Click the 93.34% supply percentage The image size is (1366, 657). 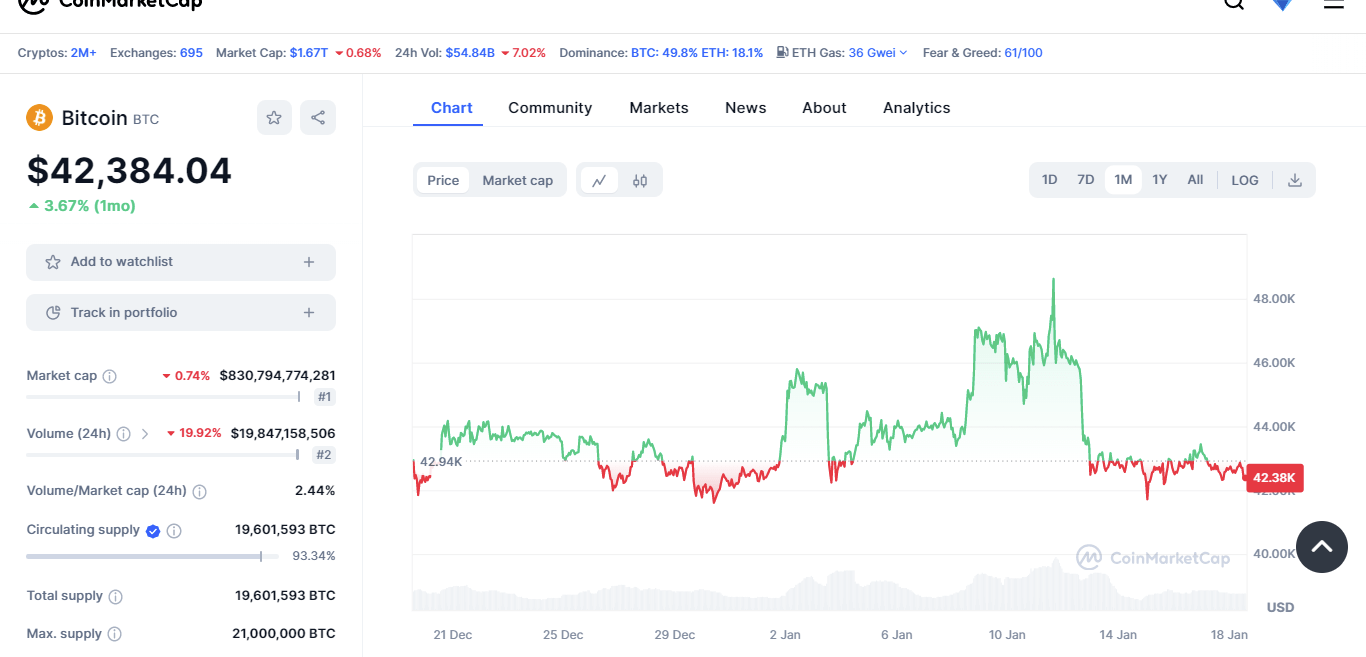(314, 556)
